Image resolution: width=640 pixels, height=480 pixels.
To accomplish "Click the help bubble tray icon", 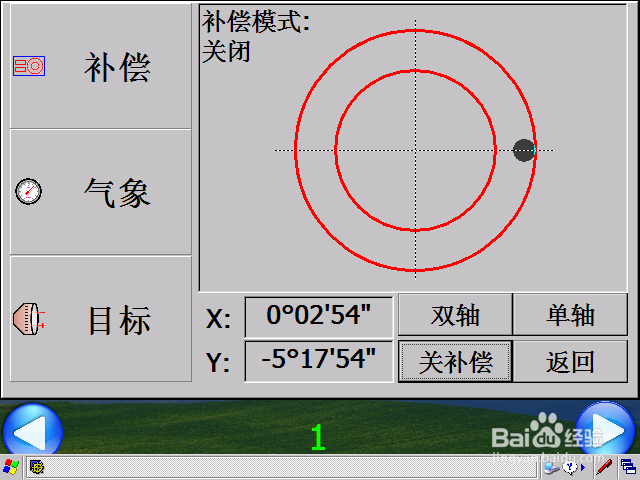I will 570,467.
